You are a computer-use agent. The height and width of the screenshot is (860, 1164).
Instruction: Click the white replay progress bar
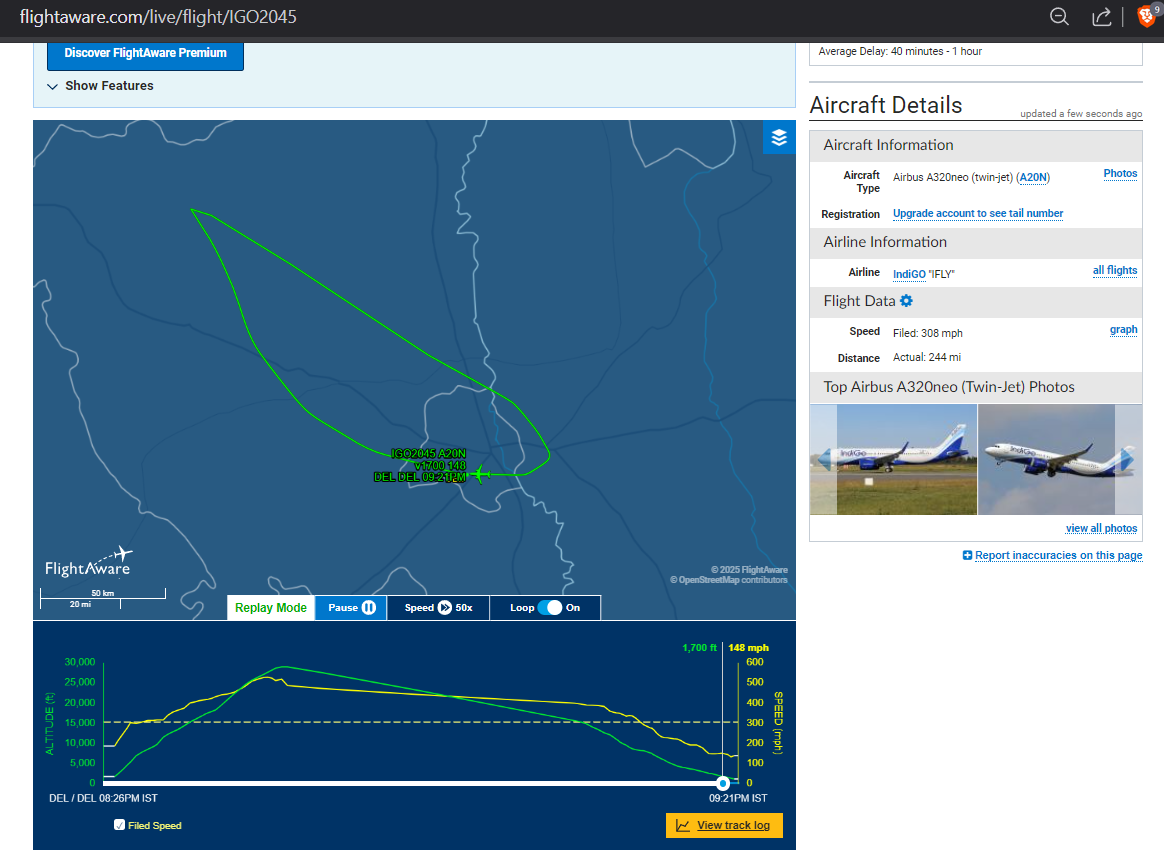(413, 784)
